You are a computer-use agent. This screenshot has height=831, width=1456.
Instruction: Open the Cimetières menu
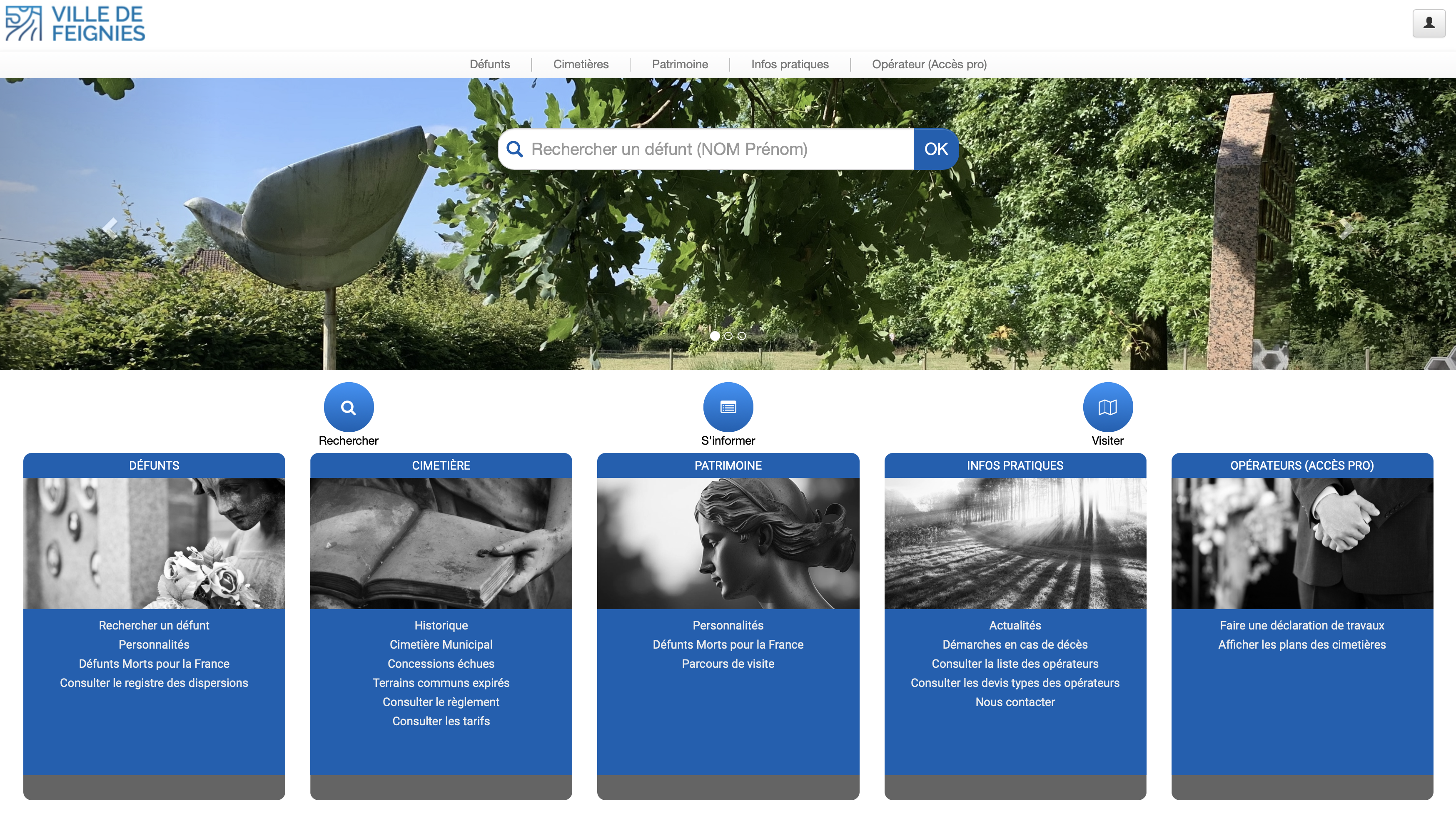(581, 65)
